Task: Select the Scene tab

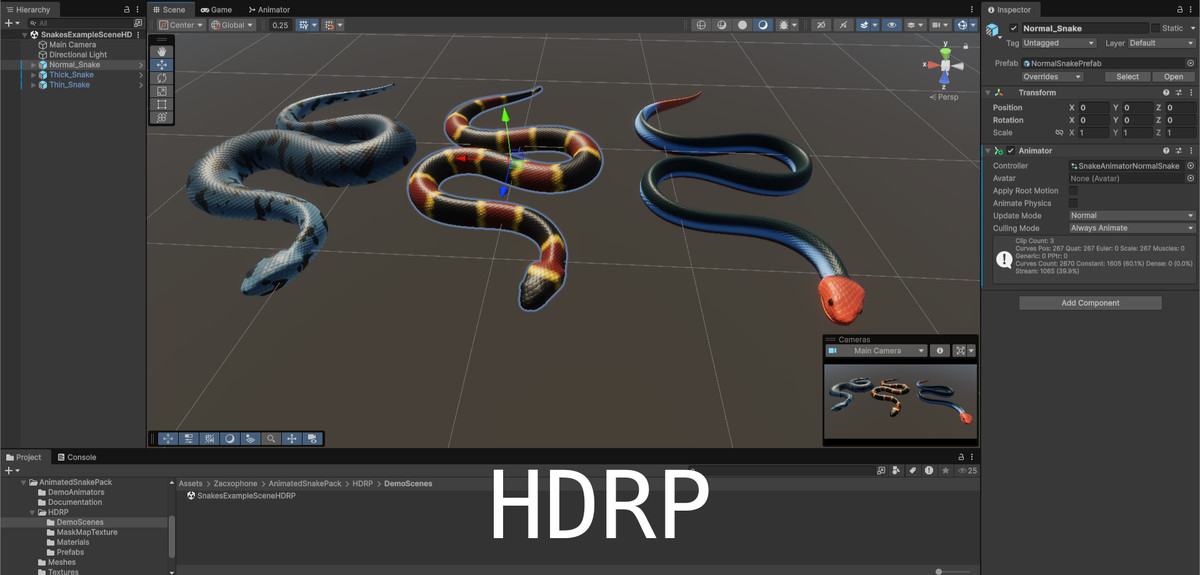Action: coord(169,9)
